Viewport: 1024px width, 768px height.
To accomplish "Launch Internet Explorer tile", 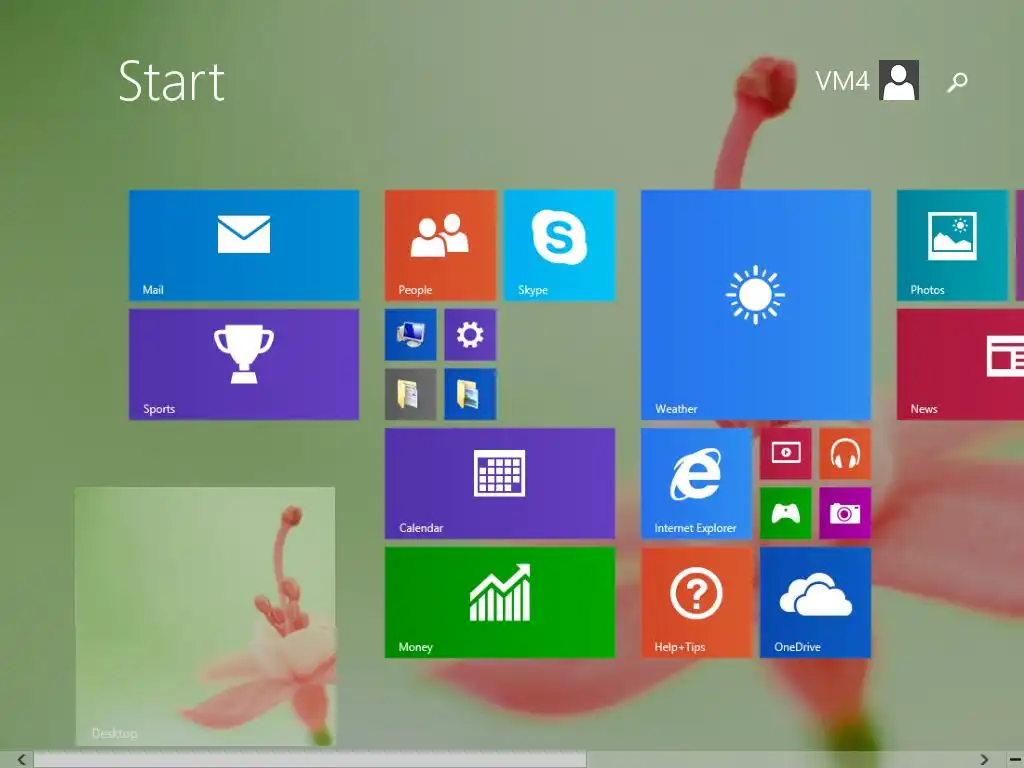I will (696, 483).
